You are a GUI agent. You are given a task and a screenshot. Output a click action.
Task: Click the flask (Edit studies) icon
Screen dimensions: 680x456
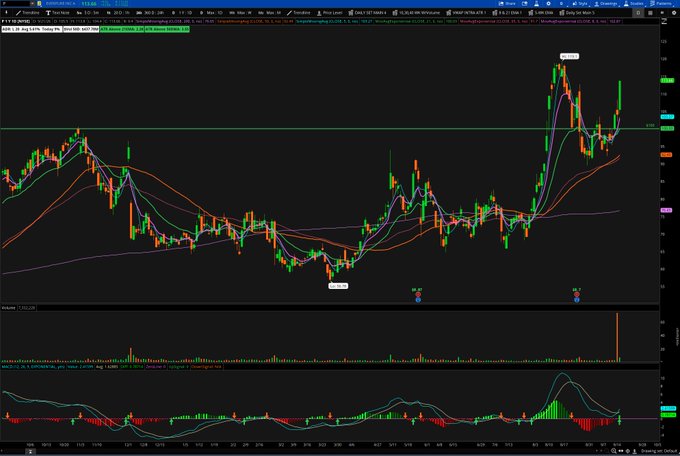[536, 3]
